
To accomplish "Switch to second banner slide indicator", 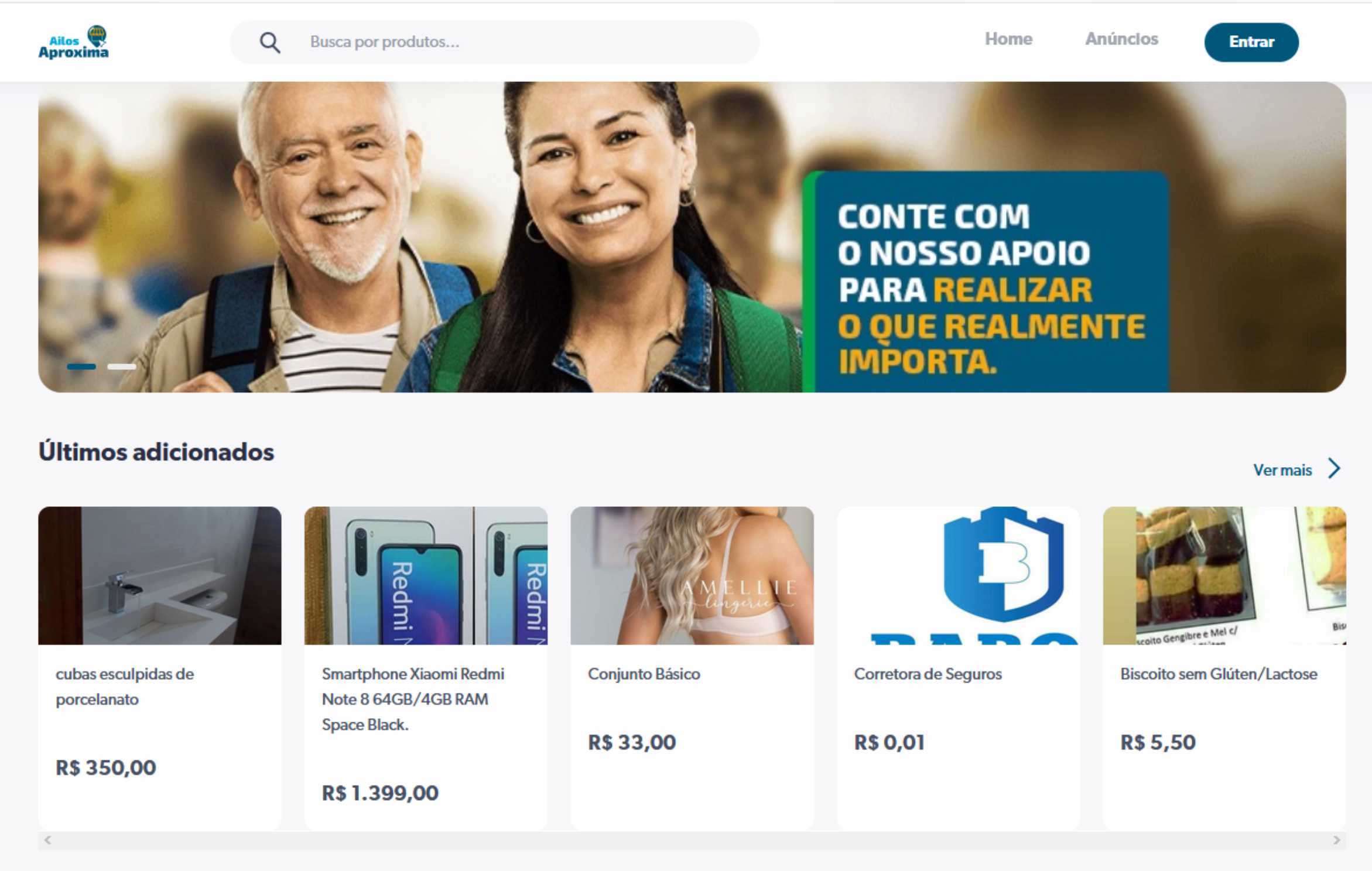I will click(122, 366).
